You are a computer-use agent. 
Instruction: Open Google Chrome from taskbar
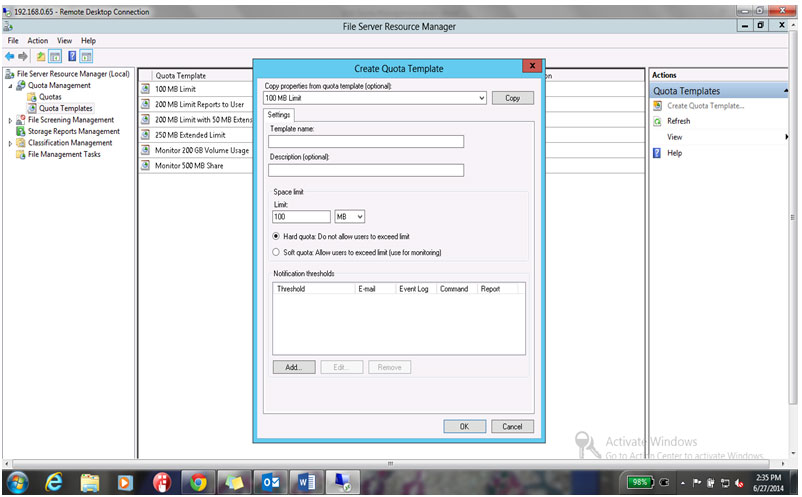click(x=198, y=483)
